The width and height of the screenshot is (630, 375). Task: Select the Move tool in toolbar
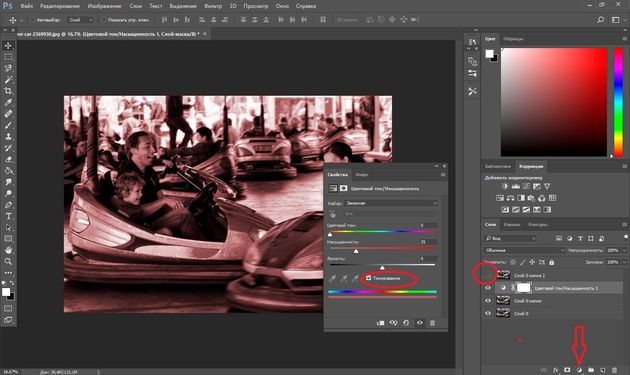click(x=8, y=45)
